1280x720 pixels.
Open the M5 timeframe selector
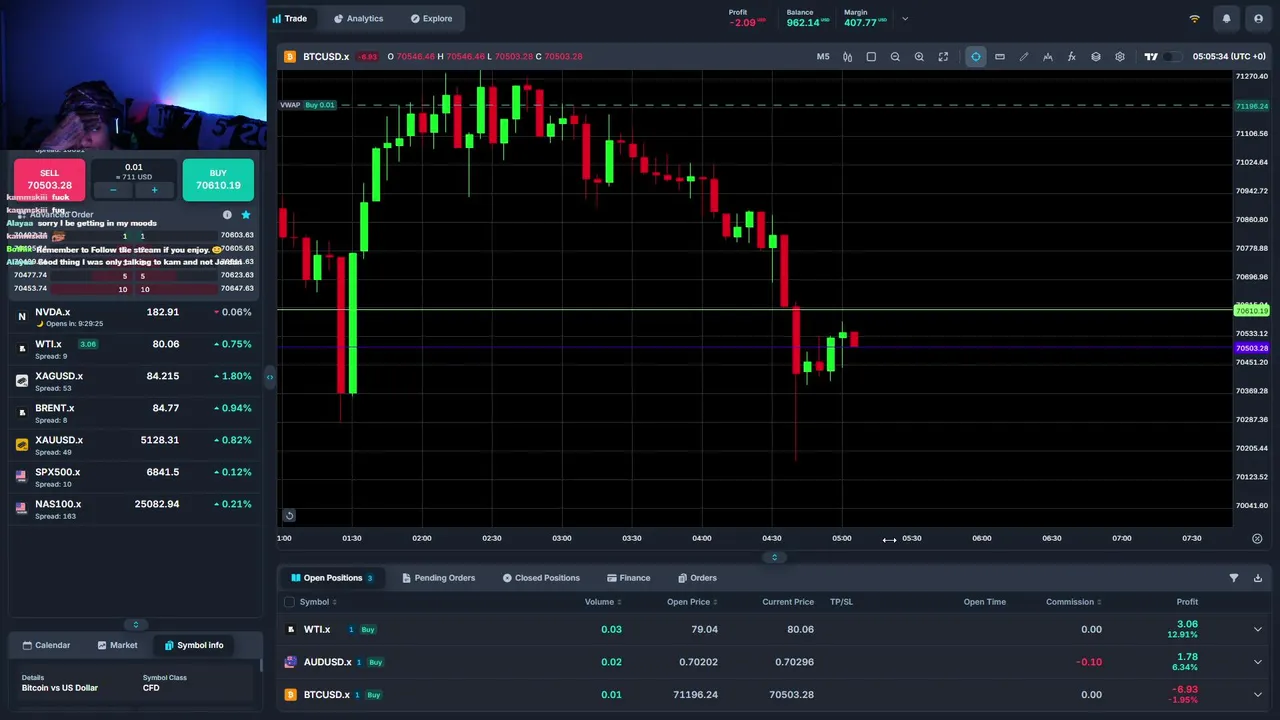click(x=823, y=57)
